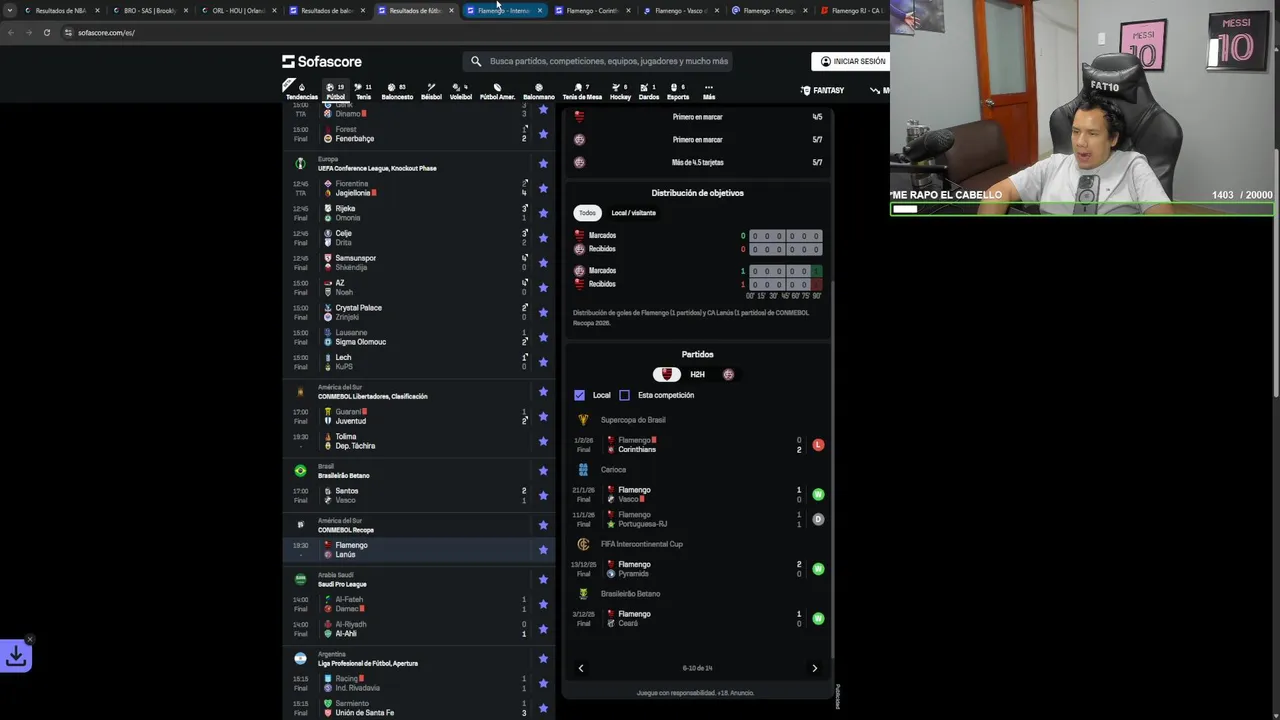Screen dimensions: 1280x720
Task: Reload the browser page
Action: (x=46, y=32)
